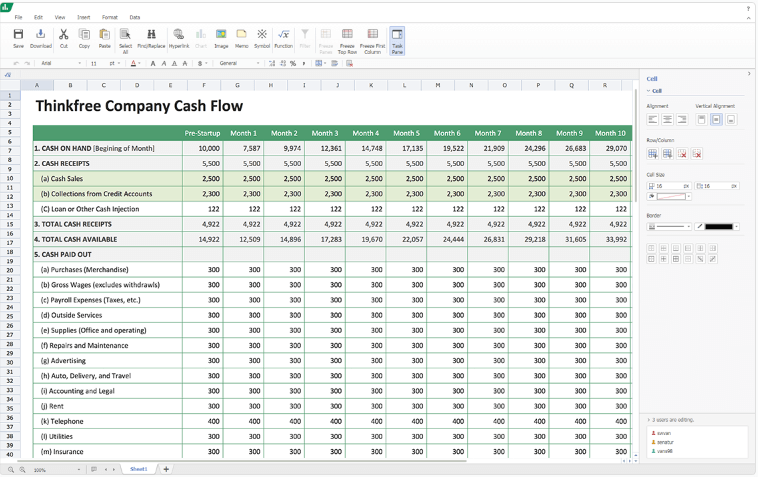Select column header F
758x477 pixels.
(204, 85)
